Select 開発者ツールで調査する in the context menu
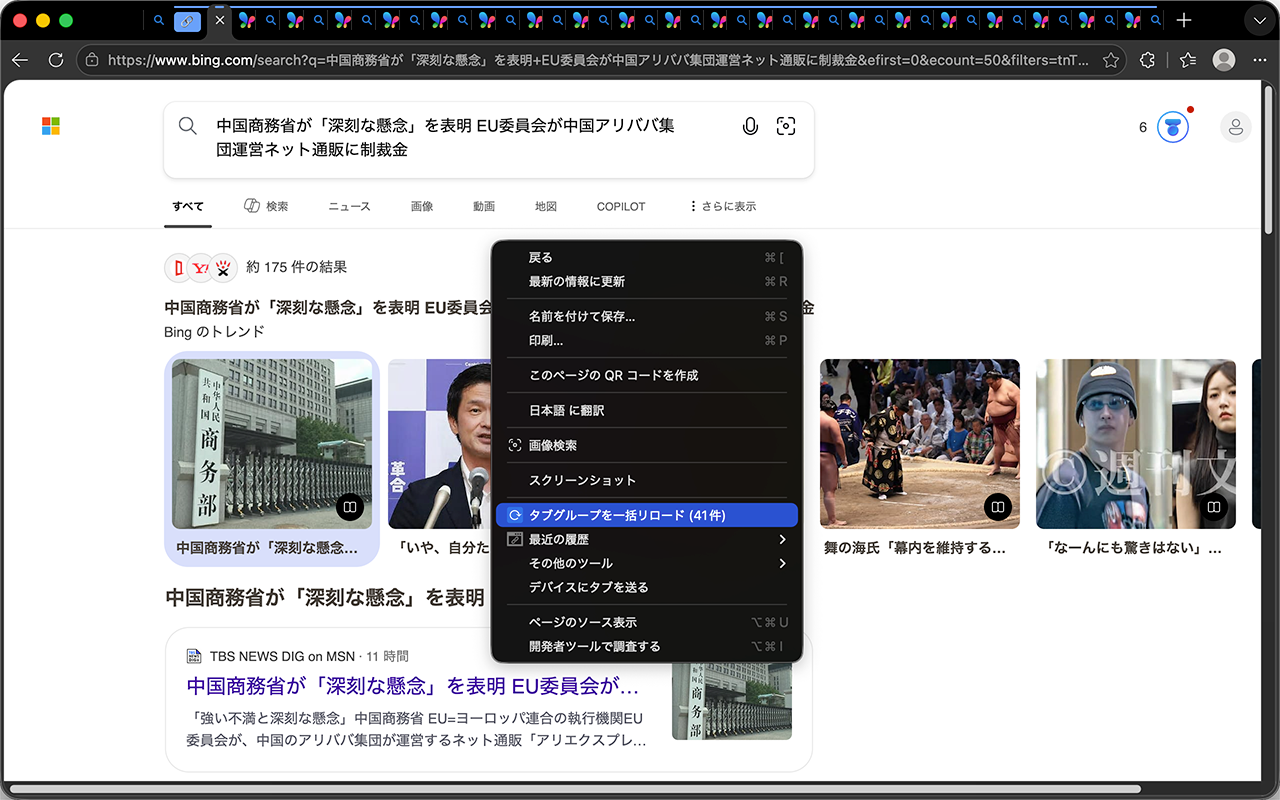The width and height of the screenshot is (1280, 800). (x=647, y=646)
